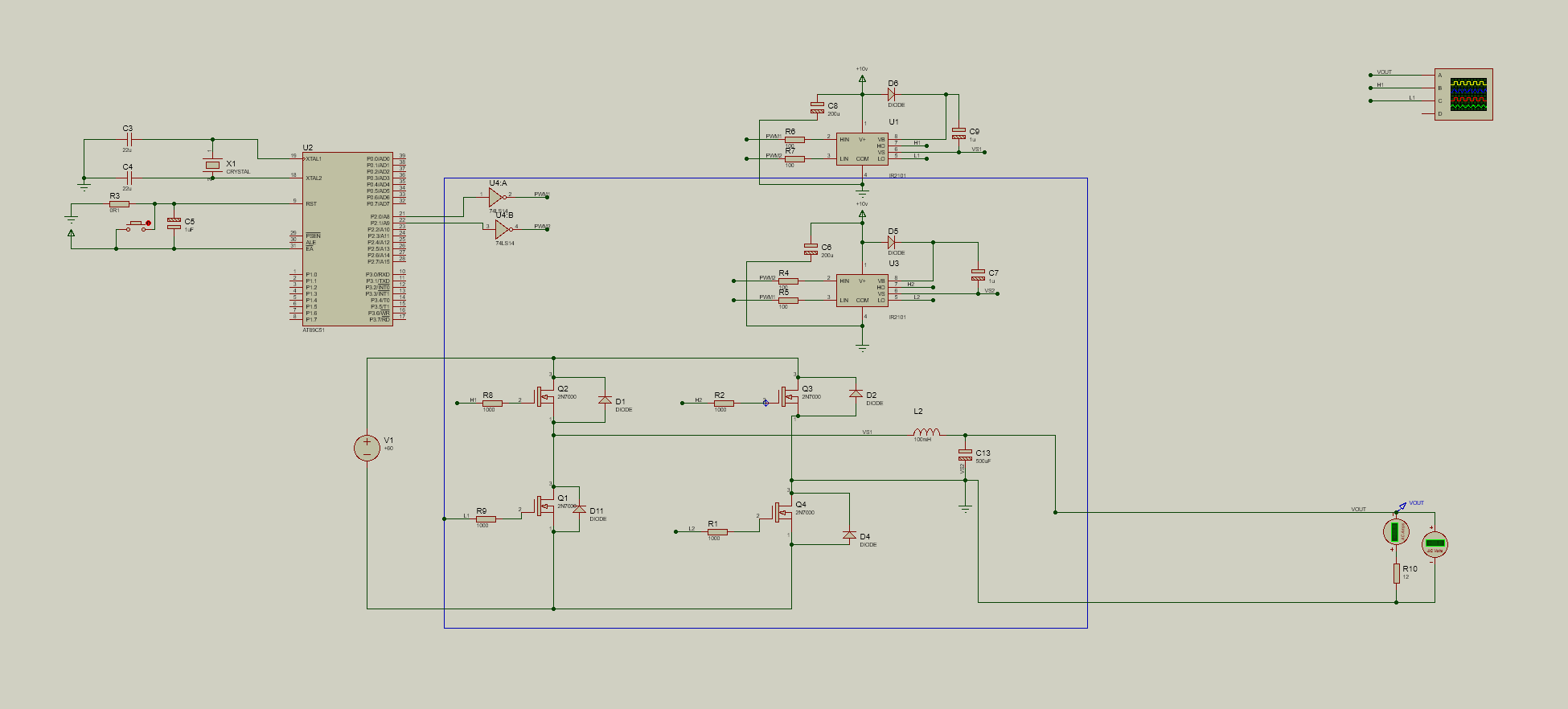Click gate resistor R8
The image size is (1568, 709).
click(492, 404)
